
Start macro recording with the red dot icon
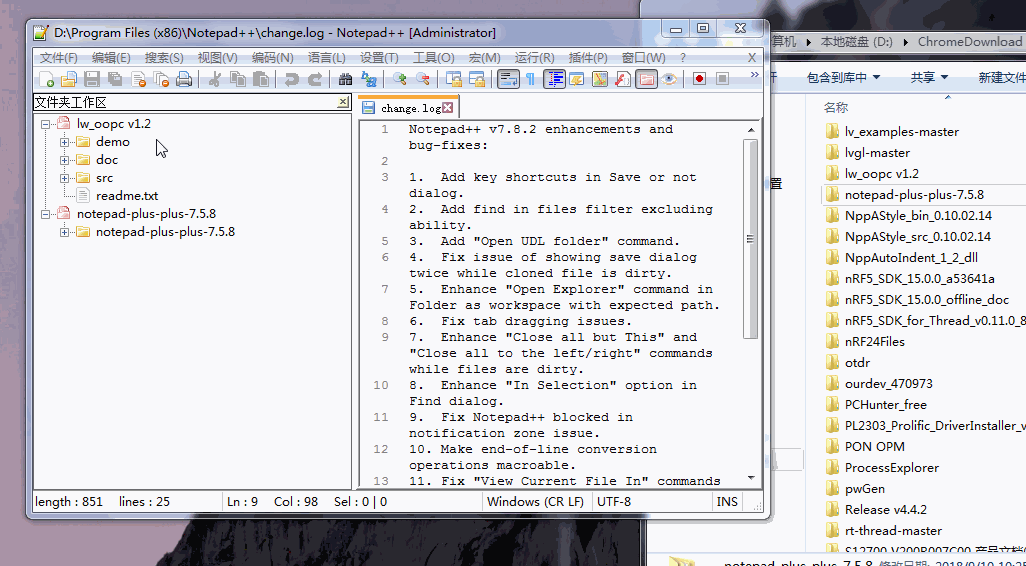tap(699, 79)
